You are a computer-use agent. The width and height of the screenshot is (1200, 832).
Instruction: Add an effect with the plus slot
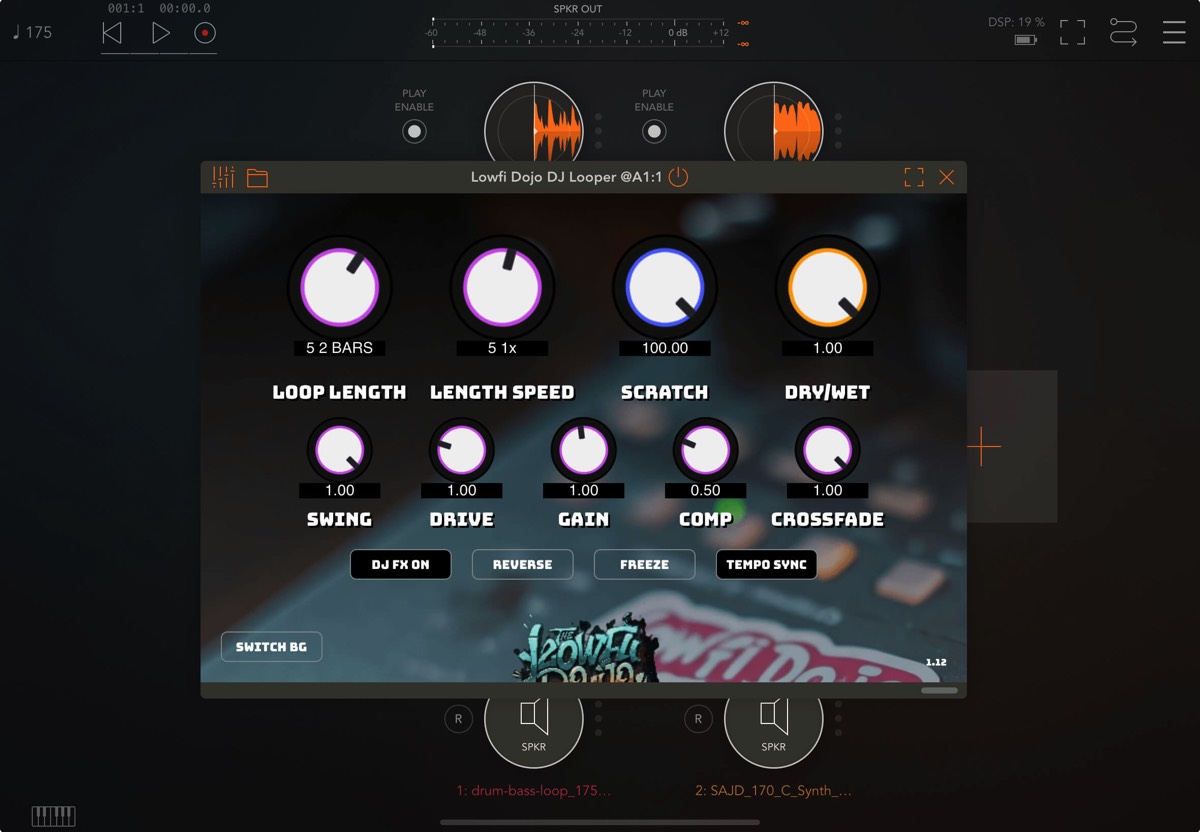983,446
